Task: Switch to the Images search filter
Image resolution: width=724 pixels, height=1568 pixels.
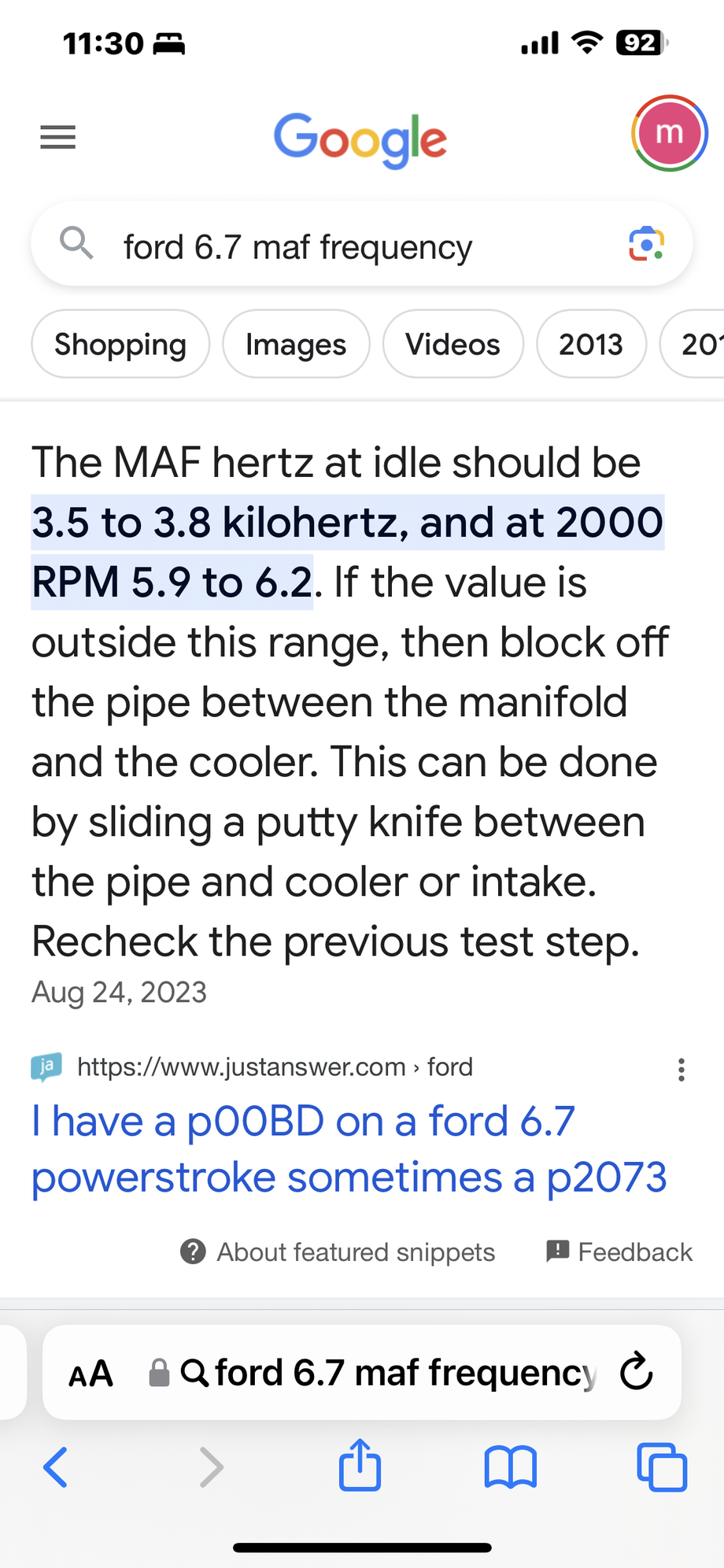Action: pos(295,344)
